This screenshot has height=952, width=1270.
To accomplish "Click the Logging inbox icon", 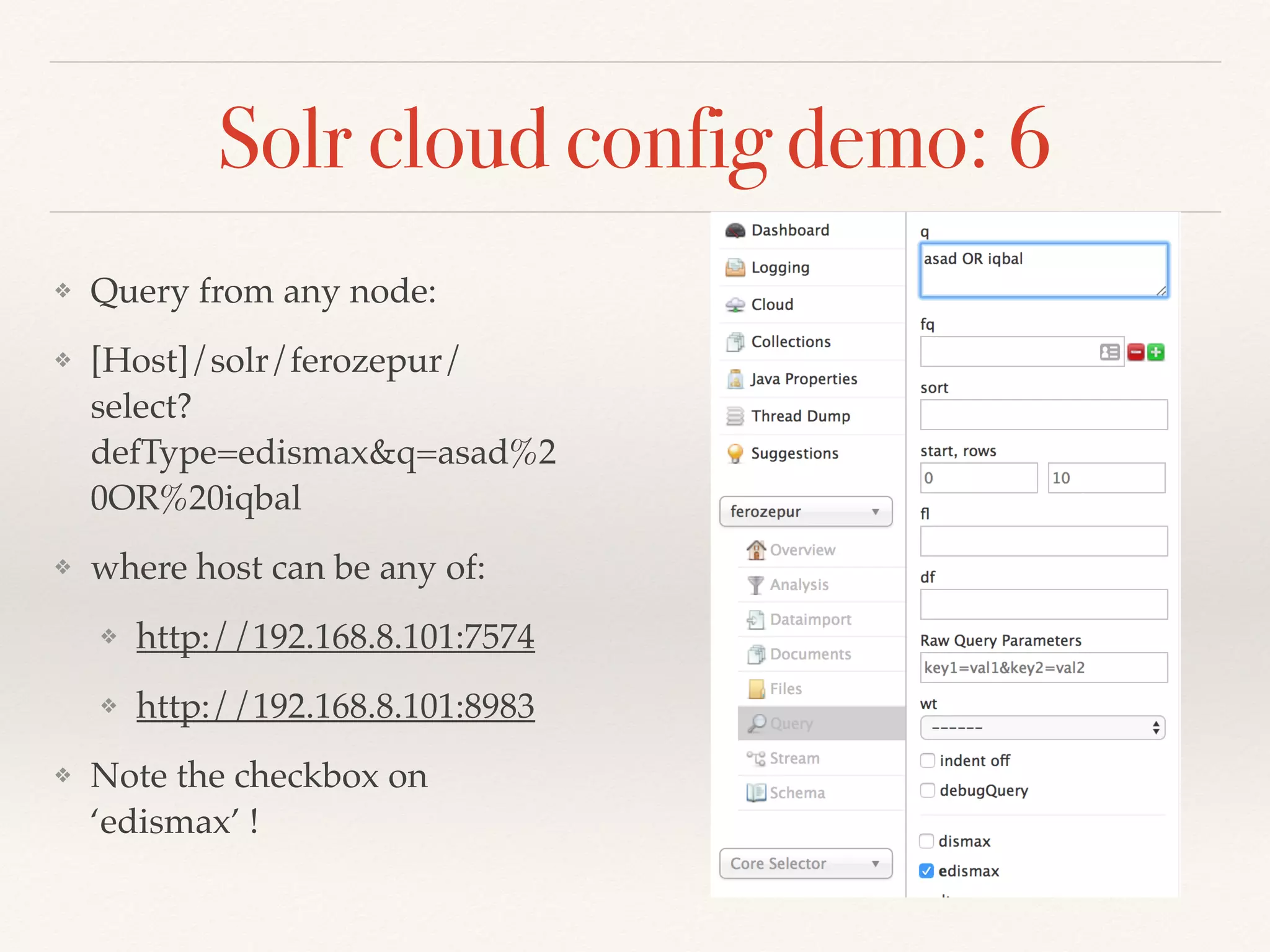I will pos(735,268).
